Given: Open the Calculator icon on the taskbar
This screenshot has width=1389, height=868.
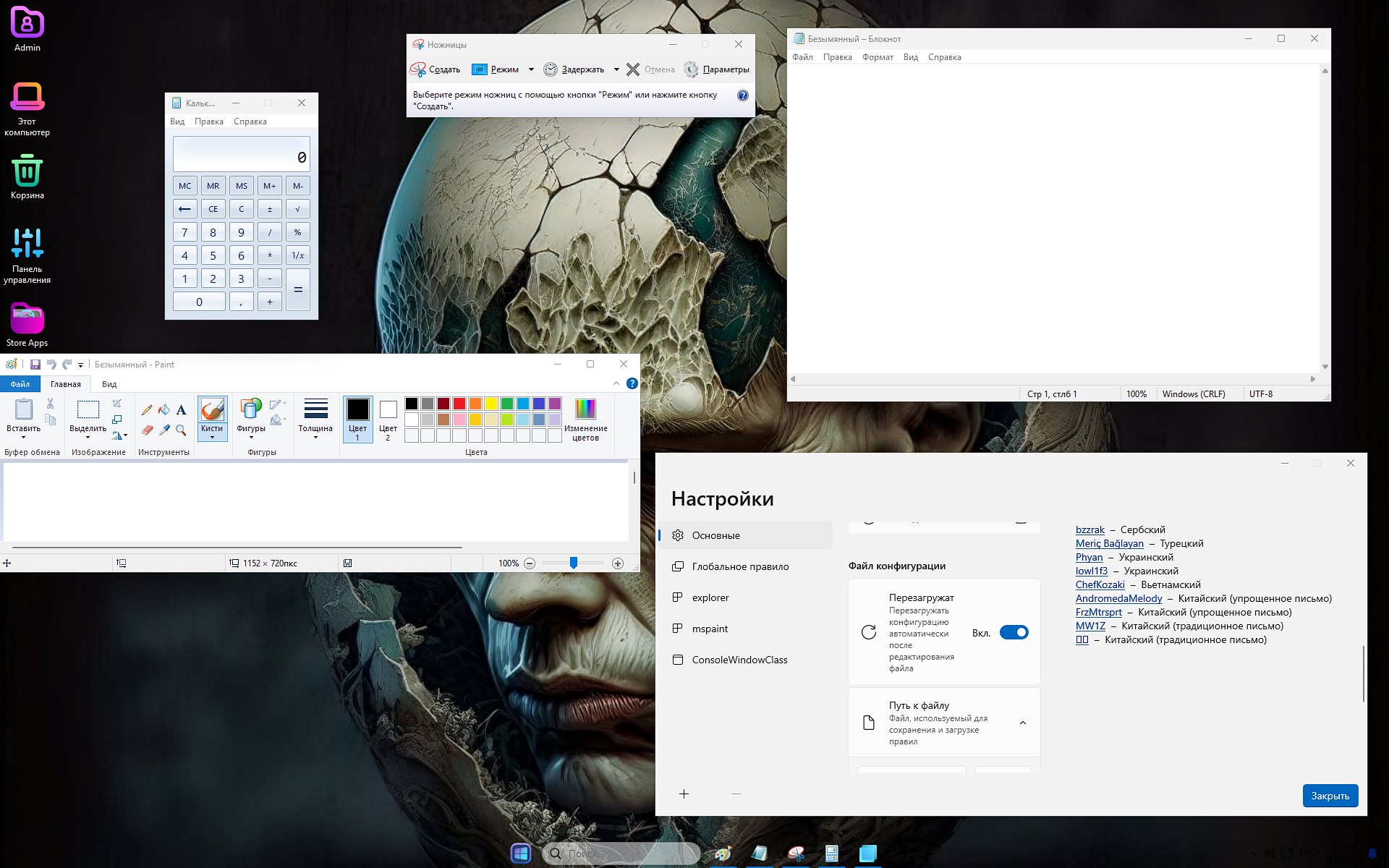Looking at the screenshot, I should point(831,854).
